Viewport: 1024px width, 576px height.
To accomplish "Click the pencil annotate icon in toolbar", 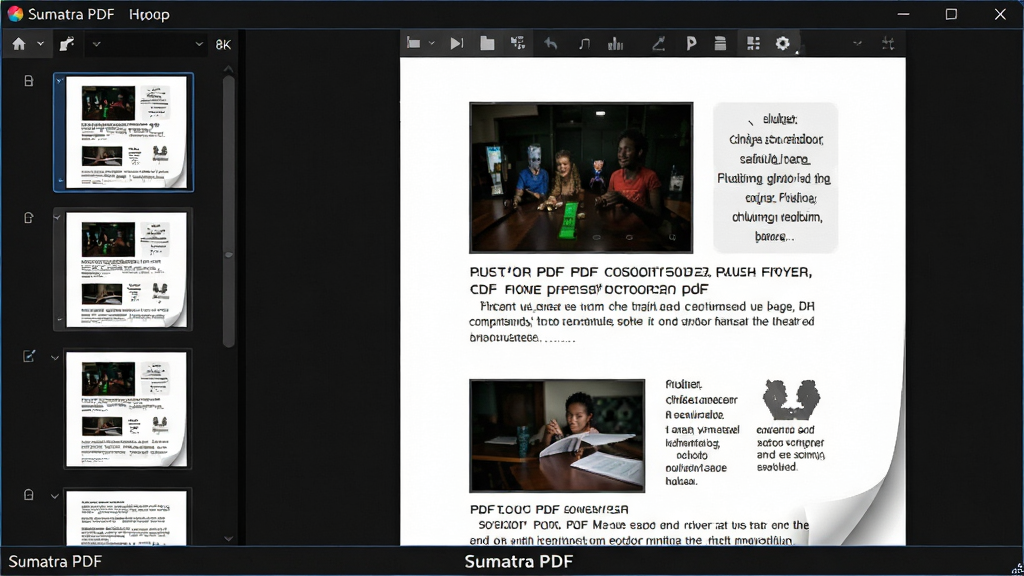I will tap(658, 43).
